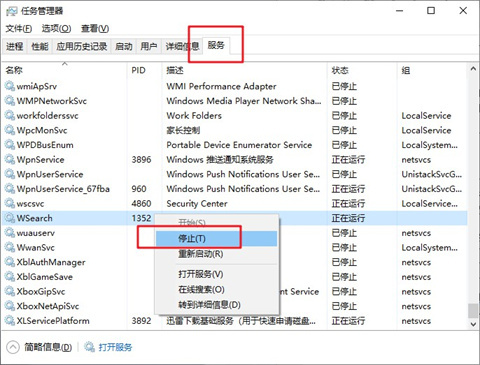Switch to the 启动 tab

coord(124,46)
